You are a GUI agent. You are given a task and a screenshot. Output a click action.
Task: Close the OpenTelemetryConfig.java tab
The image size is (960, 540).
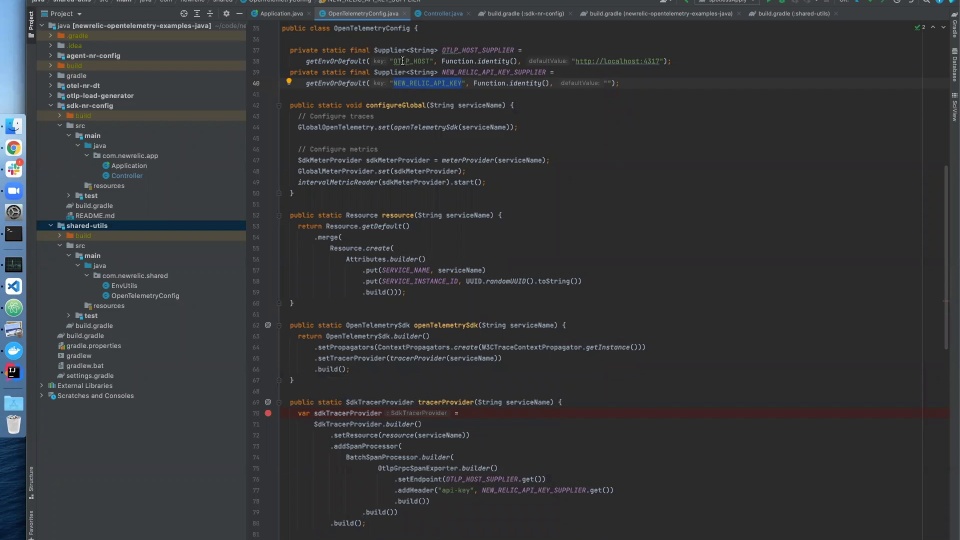[x=405, y=13]
